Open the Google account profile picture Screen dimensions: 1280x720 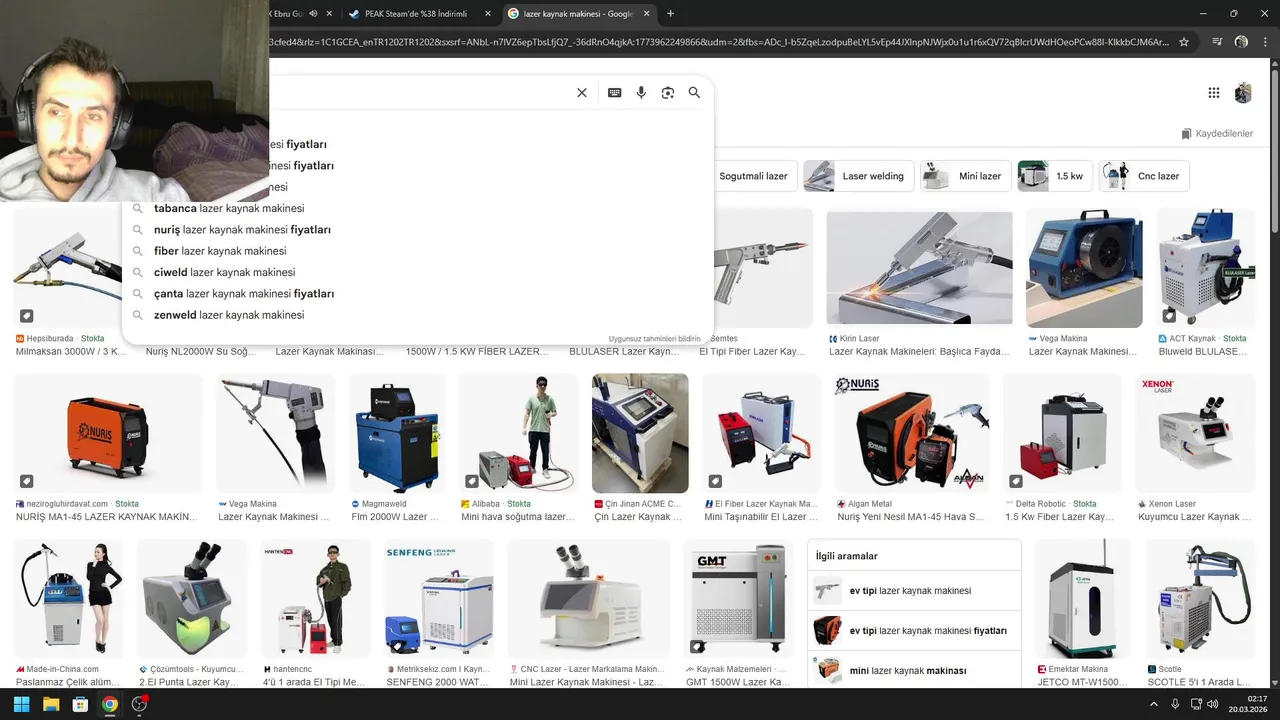(x=1243, y=93)
